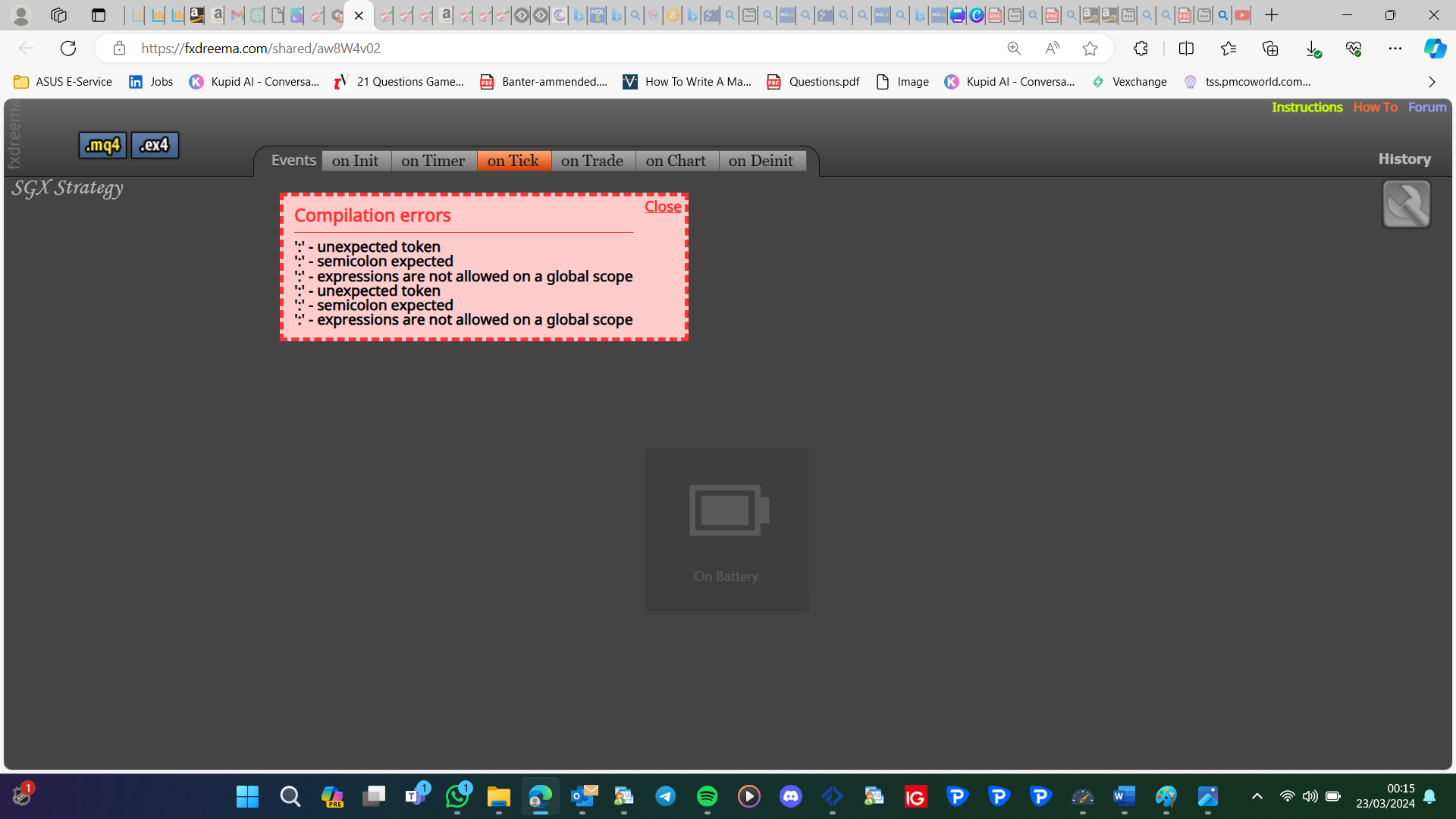1456x819 pixels.
Task: Download the .mq4 source file
Action: pyautogui.click(x=102, y=145)
